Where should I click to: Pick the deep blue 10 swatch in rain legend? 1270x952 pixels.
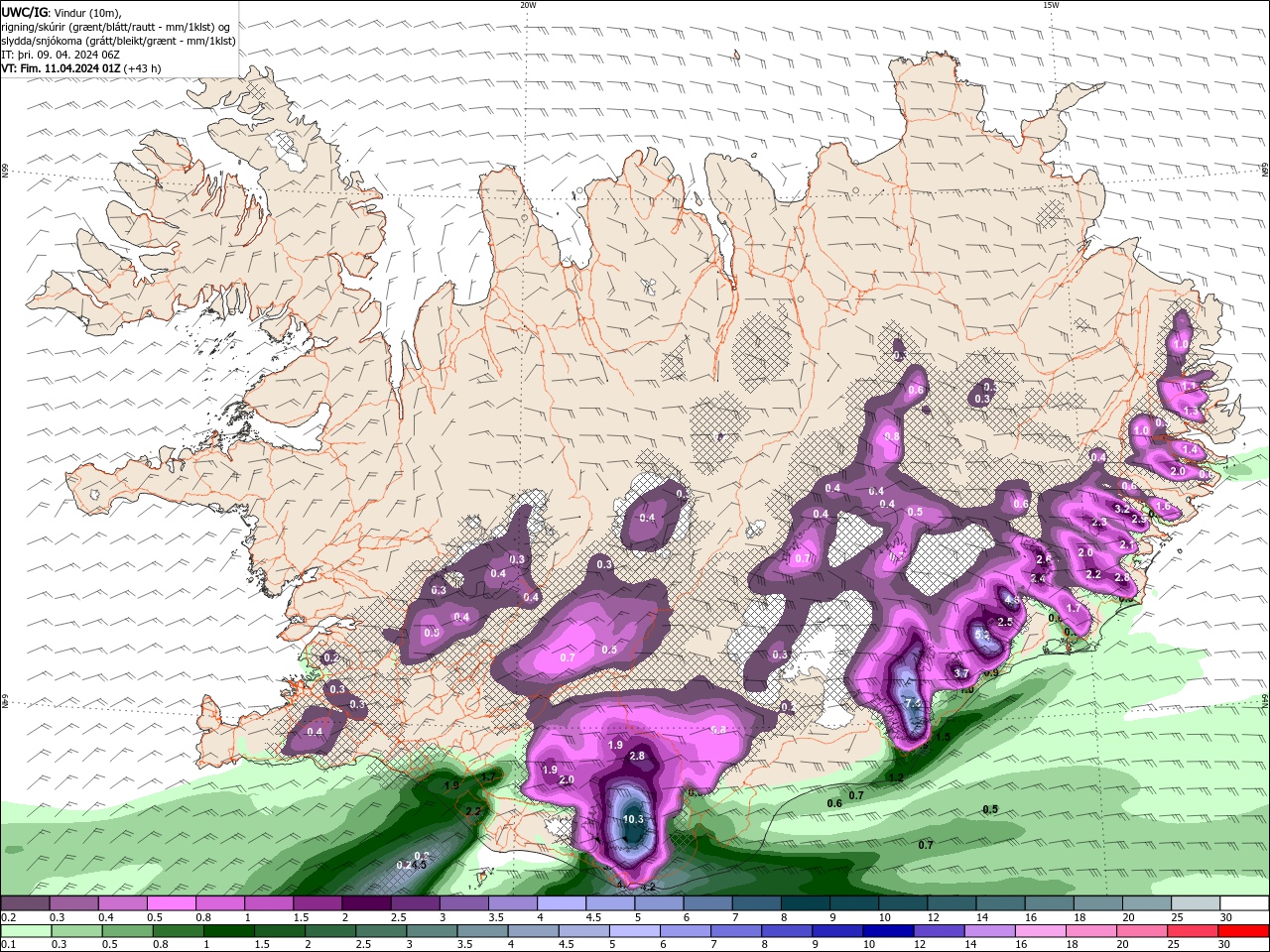(x=887, y=931)
